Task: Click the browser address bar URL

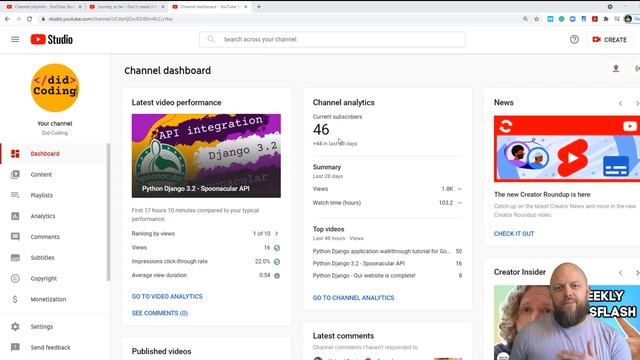Action: point(110,19)
